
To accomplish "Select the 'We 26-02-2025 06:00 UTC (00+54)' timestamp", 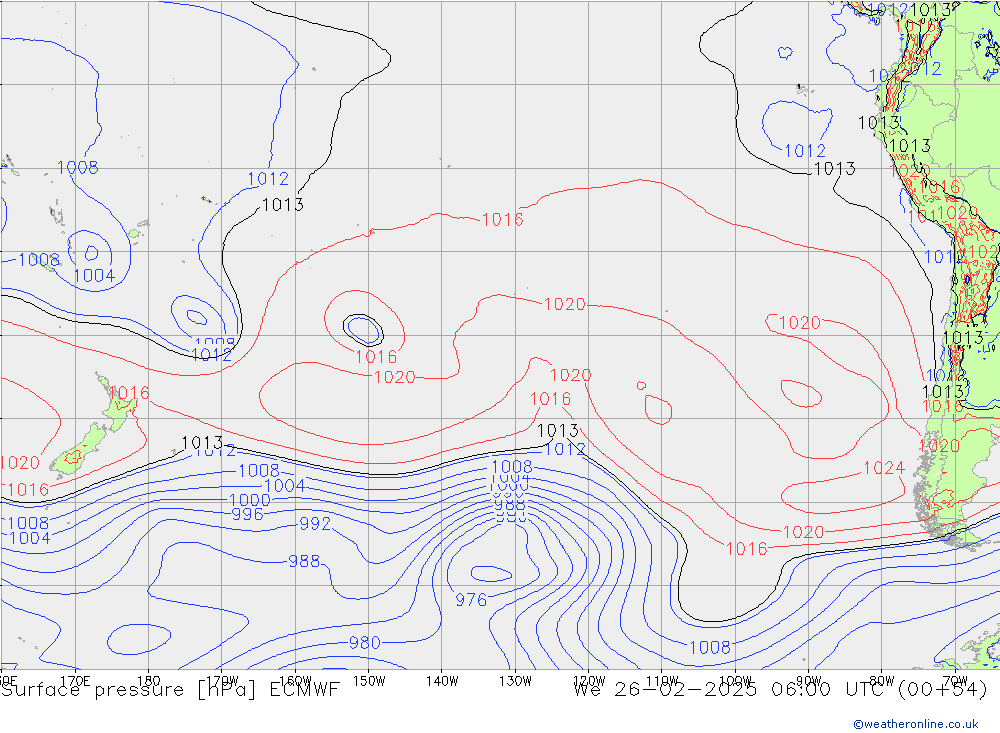I will (781, 690).
